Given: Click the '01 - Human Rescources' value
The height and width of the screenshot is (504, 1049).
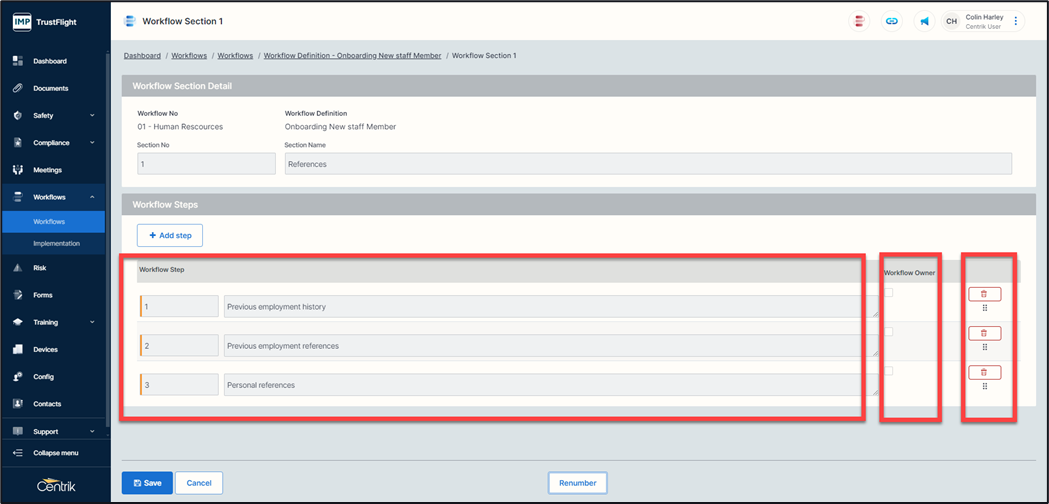Looking at the screenshot, I should coord(180,127).
